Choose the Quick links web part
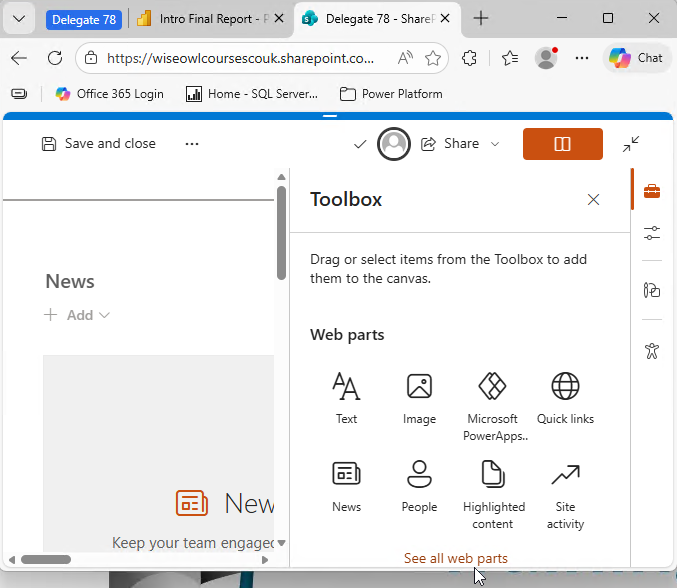Image resolution: width=677 pixels, height=588 pixels. [x=565, y=397]
